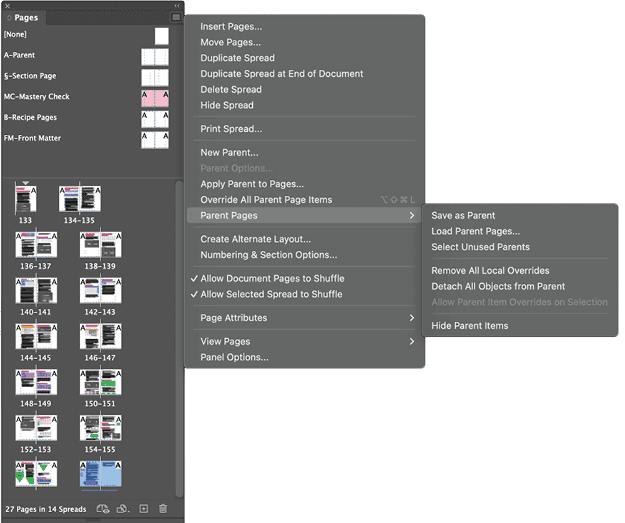This screenshot has height=523, width=625.
Task: Click the Delete Selected Pages trash icon
Action: tap(163, 509)
